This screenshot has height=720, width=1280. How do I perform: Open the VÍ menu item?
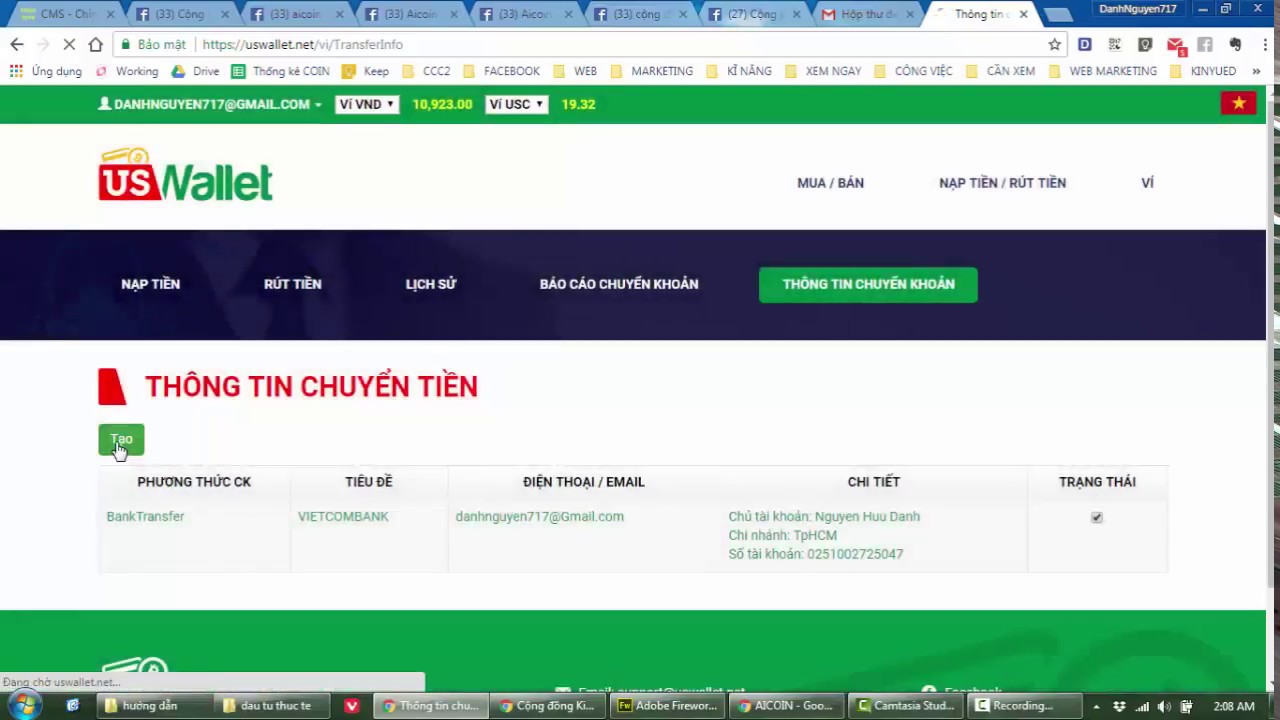(1147, 183)
